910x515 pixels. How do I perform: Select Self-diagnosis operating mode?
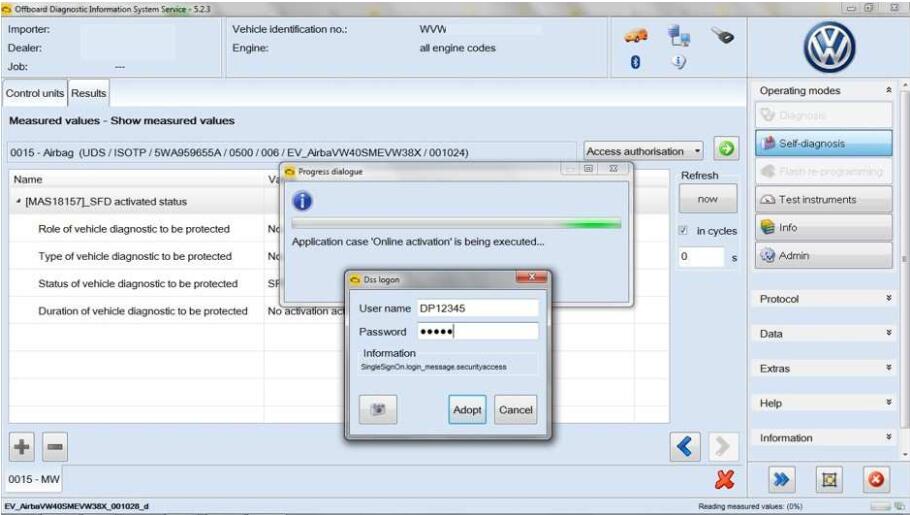pos(824,143)
